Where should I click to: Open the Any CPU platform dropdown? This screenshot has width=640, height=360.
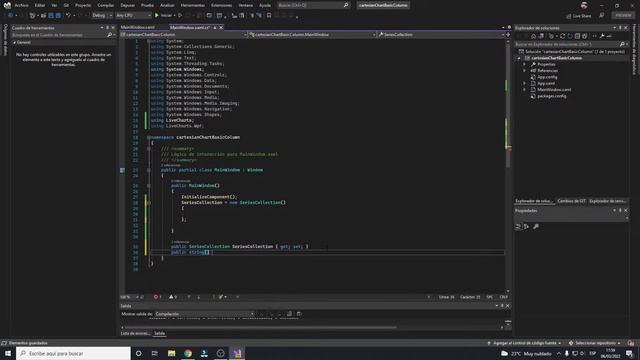tap(133, 16)
